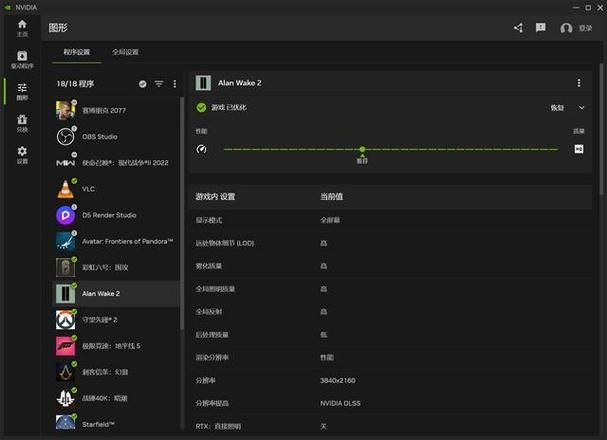Click the 全屏幕 value
This screenshot has height=440, width=607.
click(330, 220)
